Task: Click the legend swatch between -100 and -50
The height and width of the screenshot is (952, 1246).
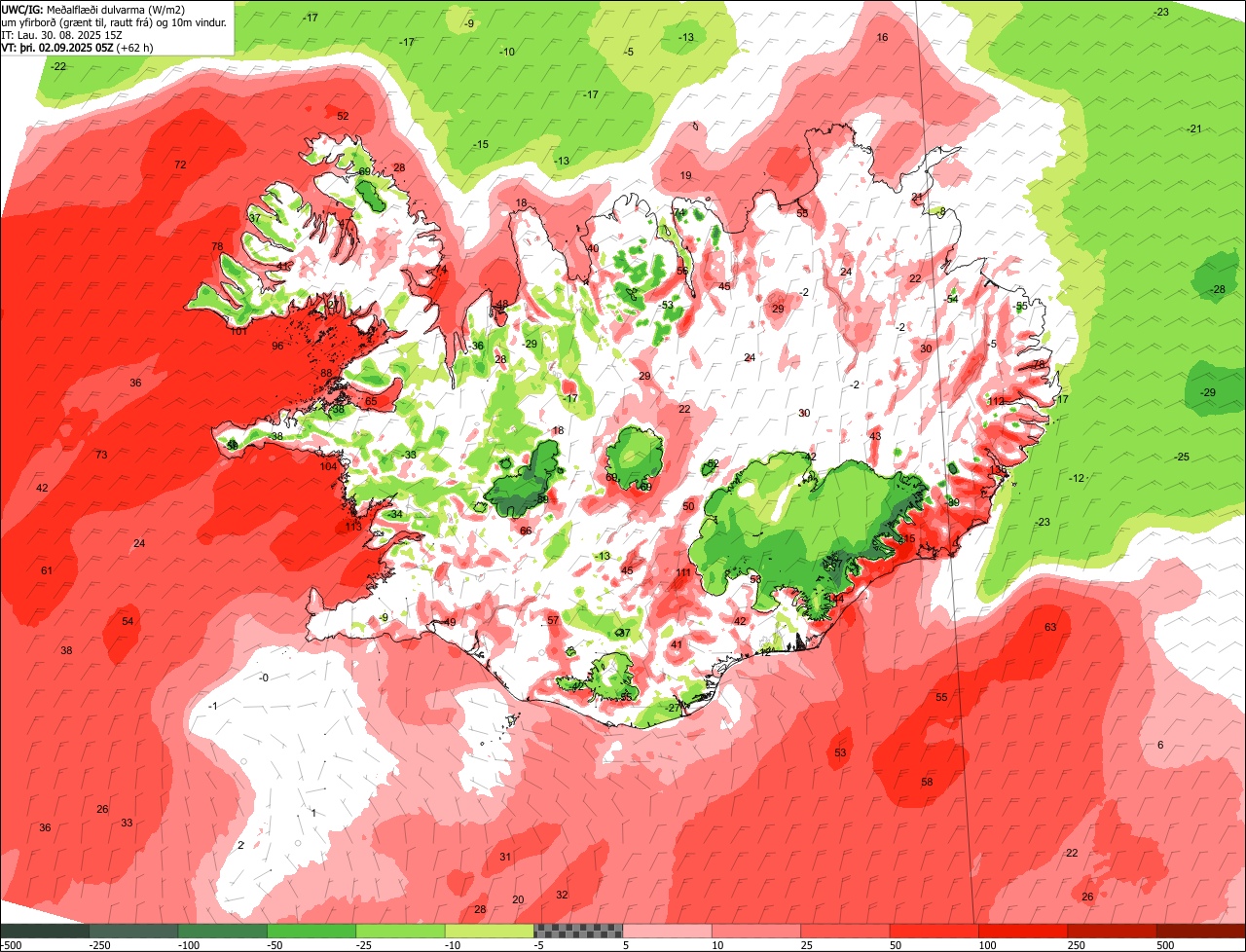Action: tap(222, 931)
